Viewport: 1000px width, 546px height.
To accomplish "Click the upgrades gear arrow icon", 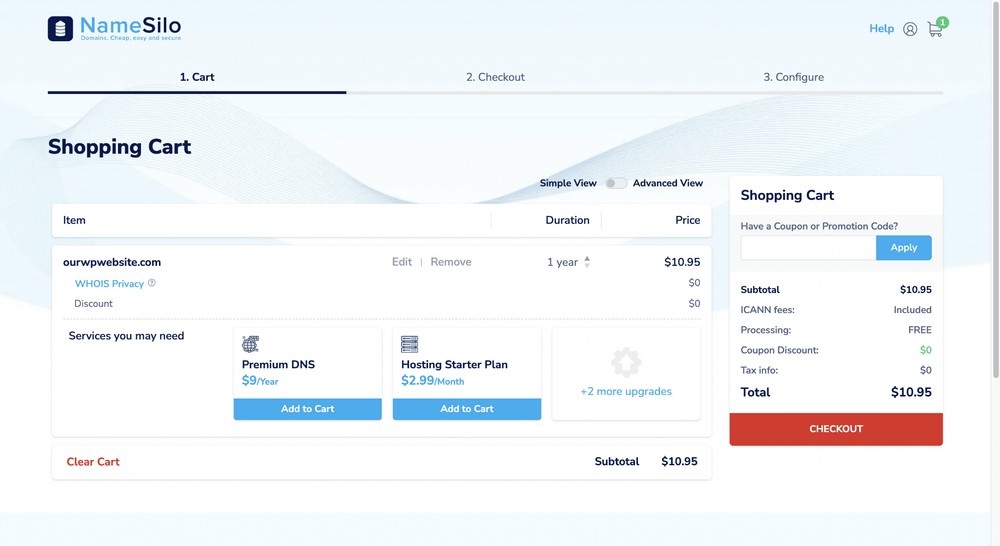I will (x=626, y=362).
